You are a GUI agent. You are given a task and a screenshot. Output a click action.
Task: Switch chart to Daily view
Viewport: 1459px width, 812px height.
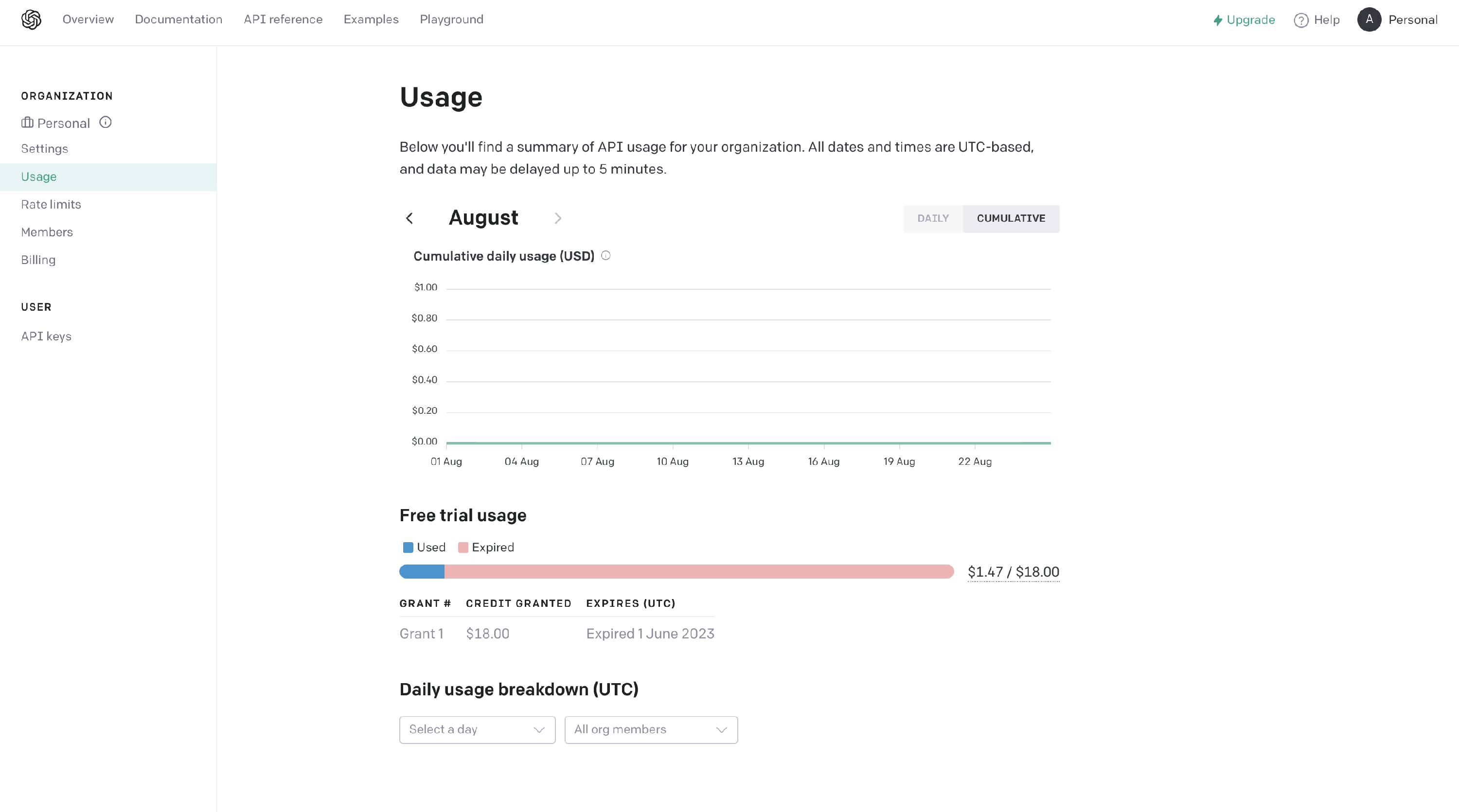coord(933,219)
